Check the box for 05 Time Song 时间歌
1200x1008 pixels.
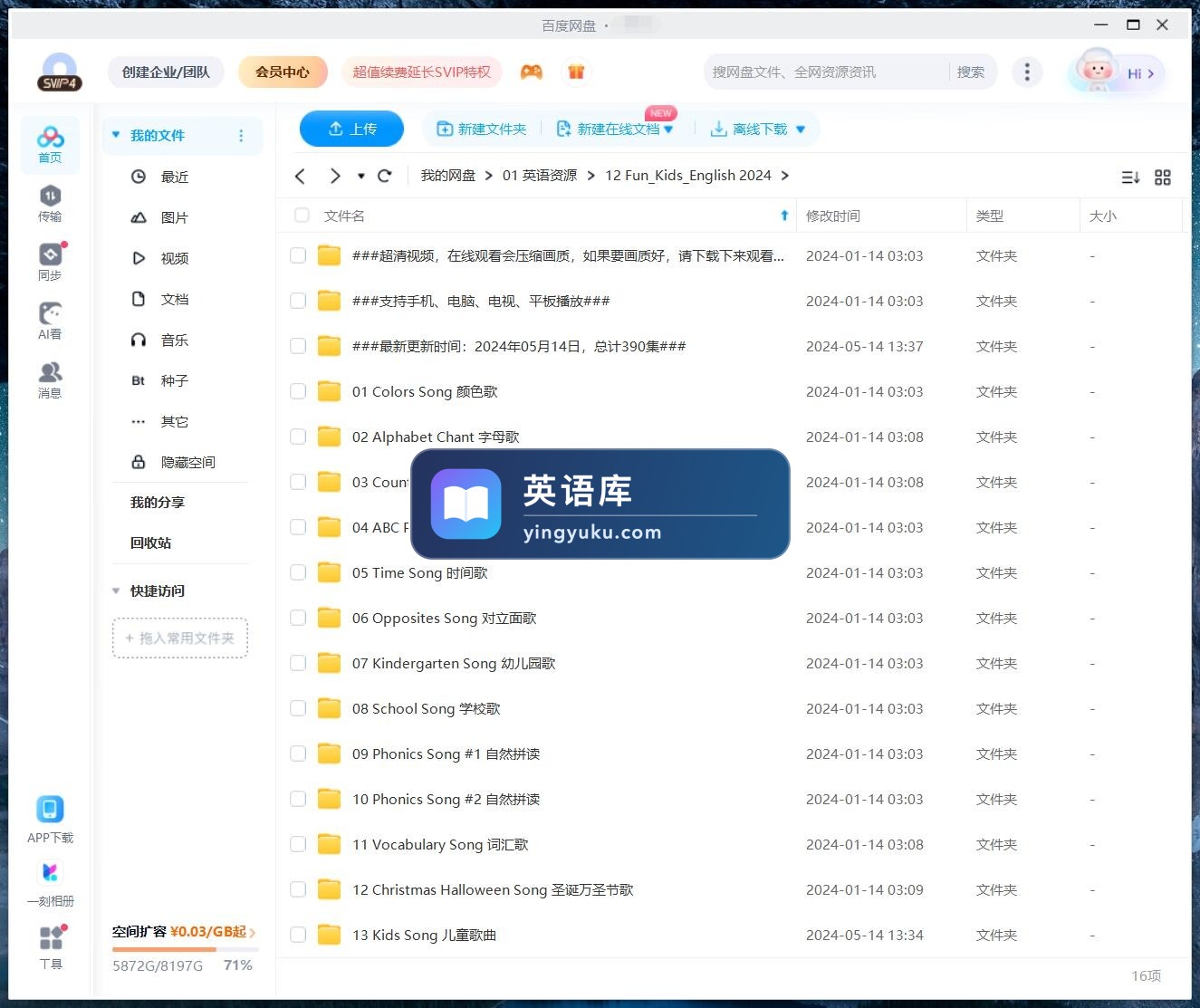pos(298,572)
